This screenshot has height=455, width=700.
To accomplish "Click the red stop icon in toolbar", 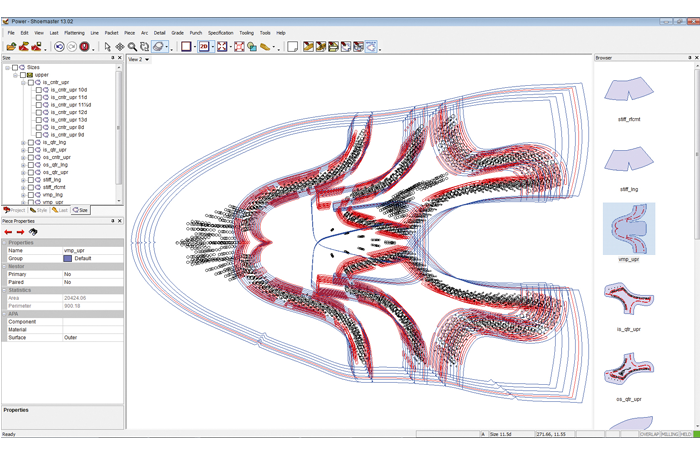I will 84,46.
